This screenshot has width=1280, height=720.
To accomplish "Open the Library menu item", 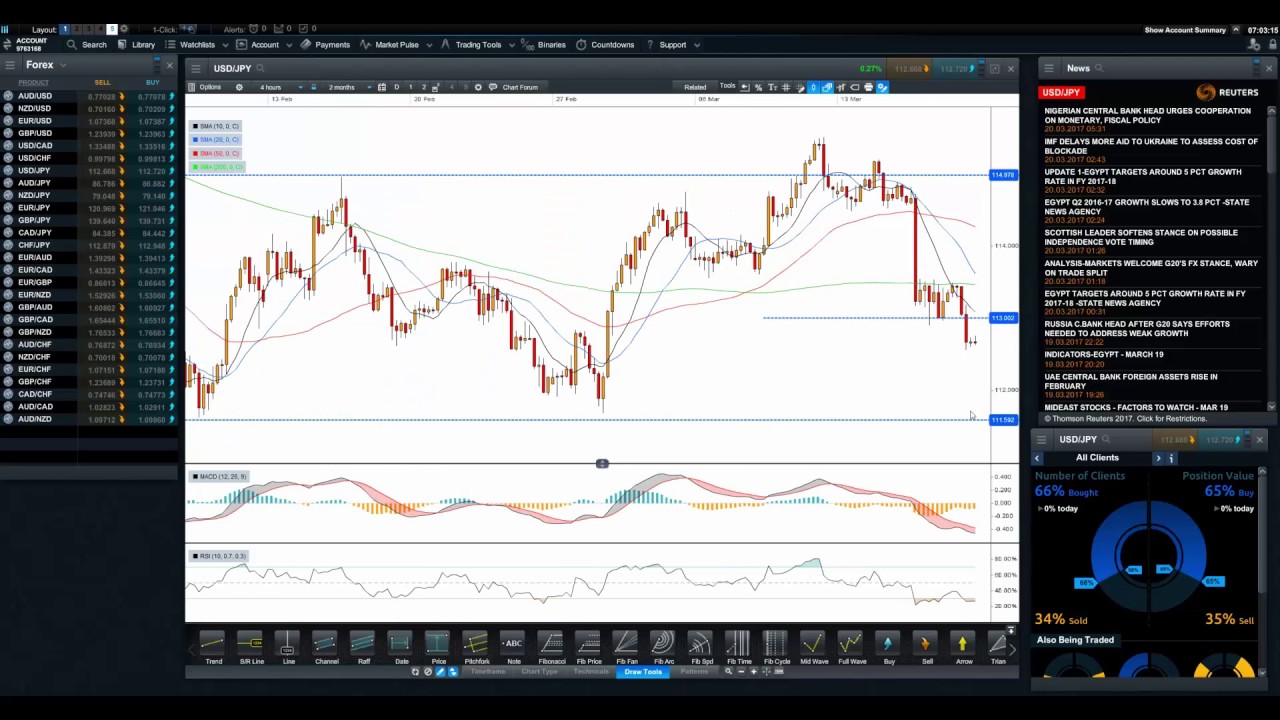I will [137, 44].
